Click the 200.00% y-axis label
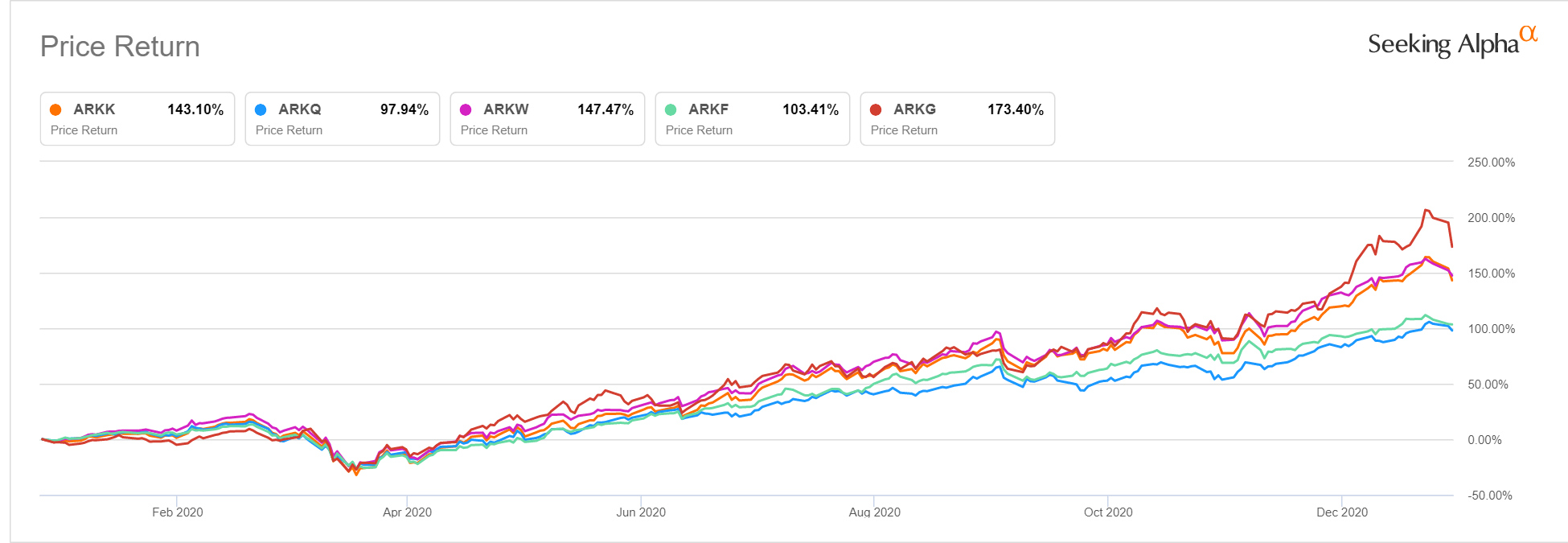Viewport: 1568px width, 543px height. 1491,218
